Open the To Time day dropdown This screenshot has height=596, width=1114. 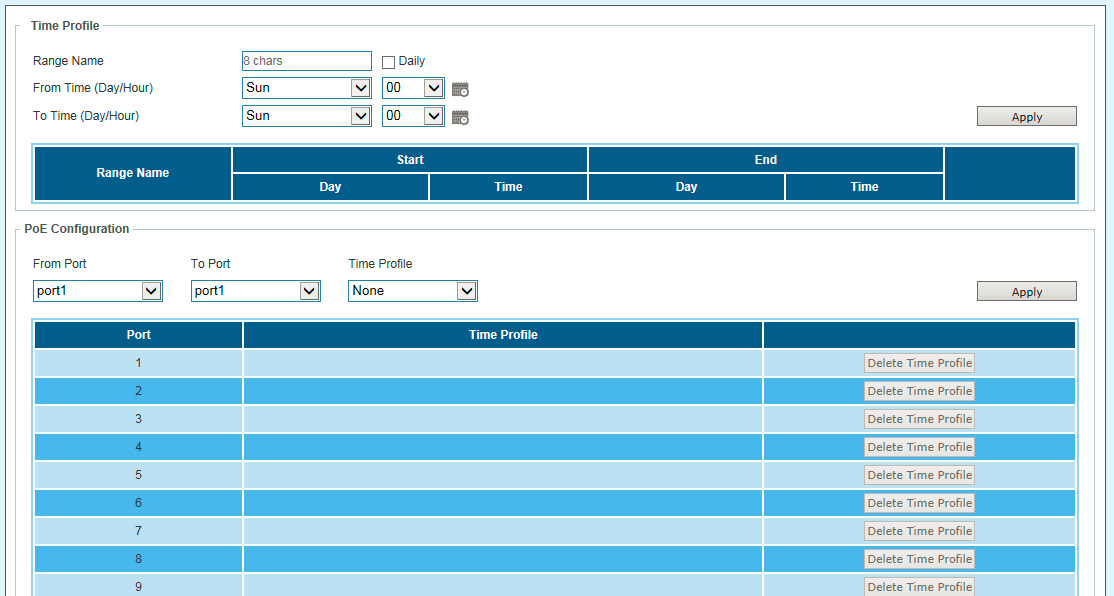(x=306, y=116)
